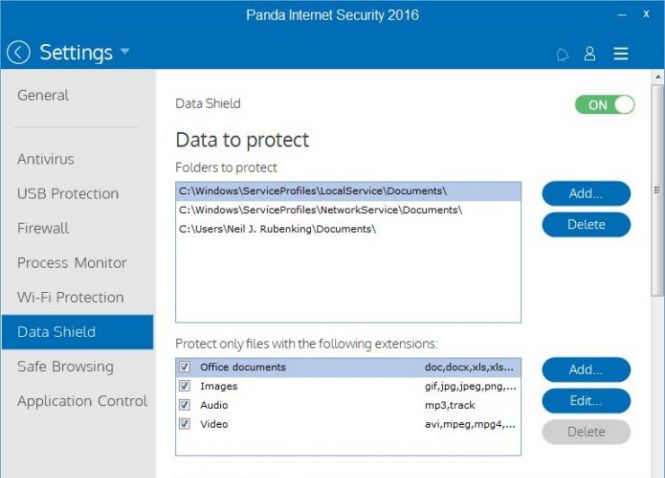665x478 pixels.
Task: Select the Data Shield sidebar item
Action: tap(78, 332)
